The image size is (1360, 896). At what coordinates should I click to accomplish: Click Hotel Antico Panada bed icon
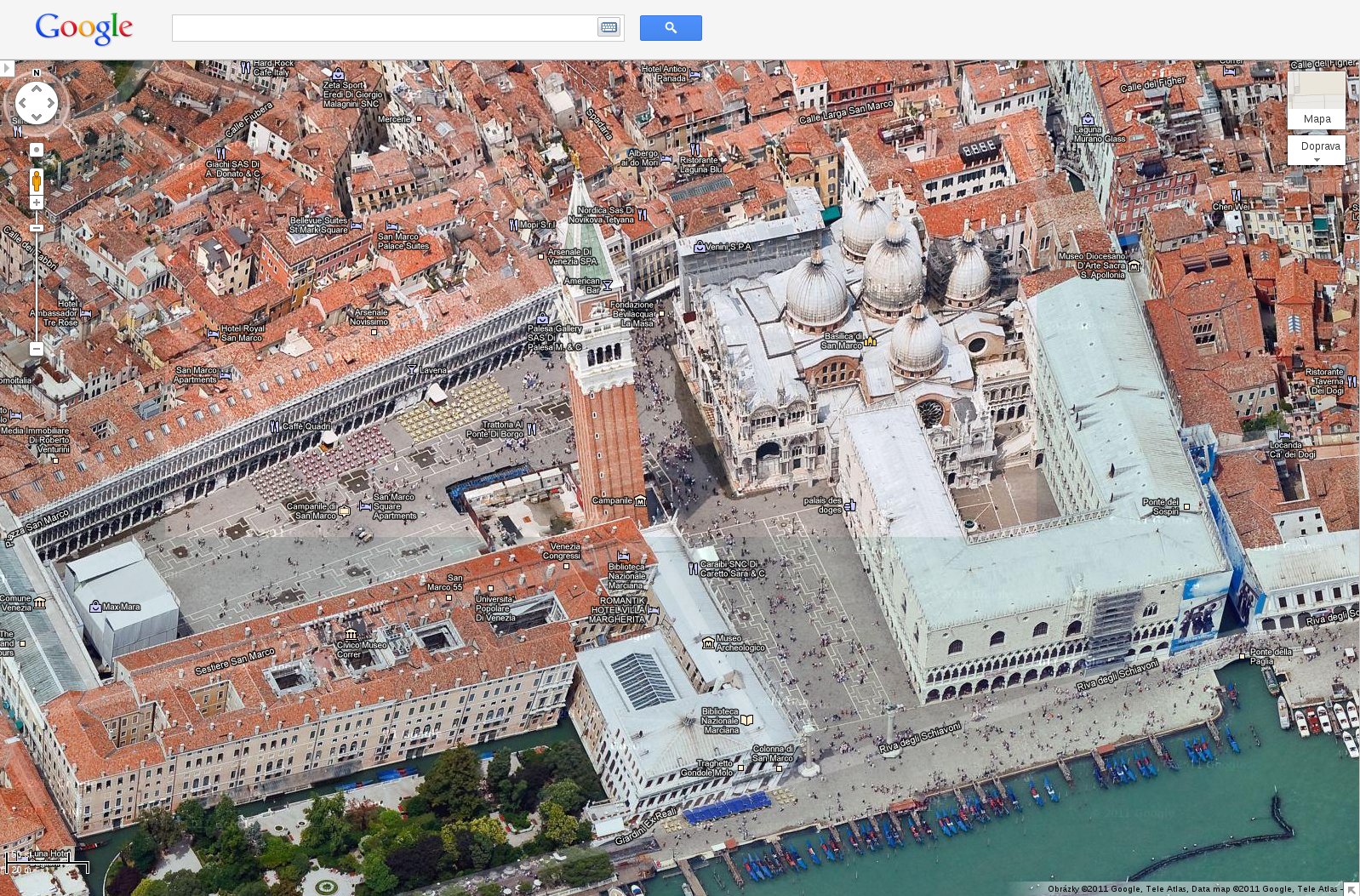[x=695, y=74]
